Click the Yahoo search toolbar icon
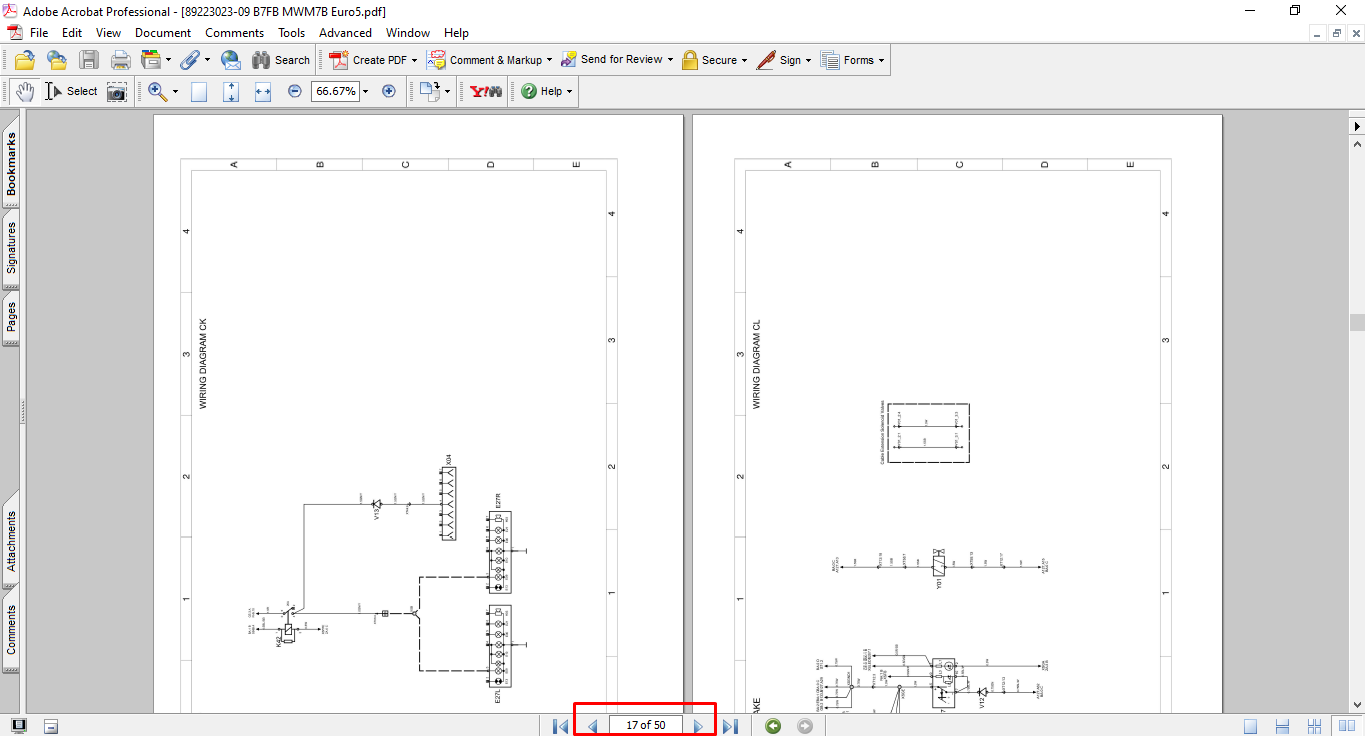Viewport: 1365px width, 736px height. tap(486, 91)
